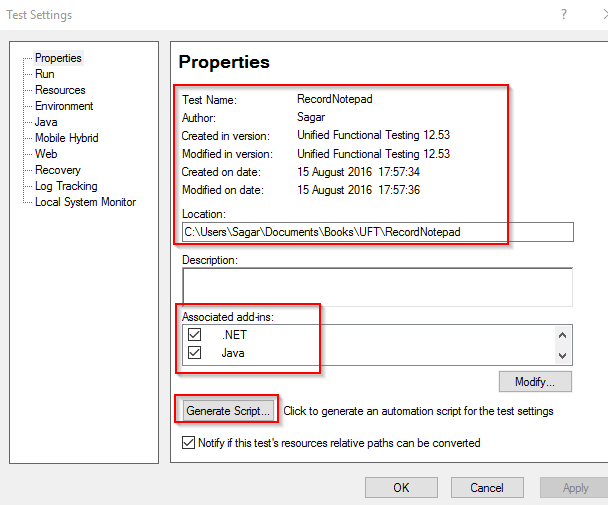Click the modified date 15 August 2016 17:57:36
Image resolution: width=608 pixels, height=505 pixels.
pos(358,190)
